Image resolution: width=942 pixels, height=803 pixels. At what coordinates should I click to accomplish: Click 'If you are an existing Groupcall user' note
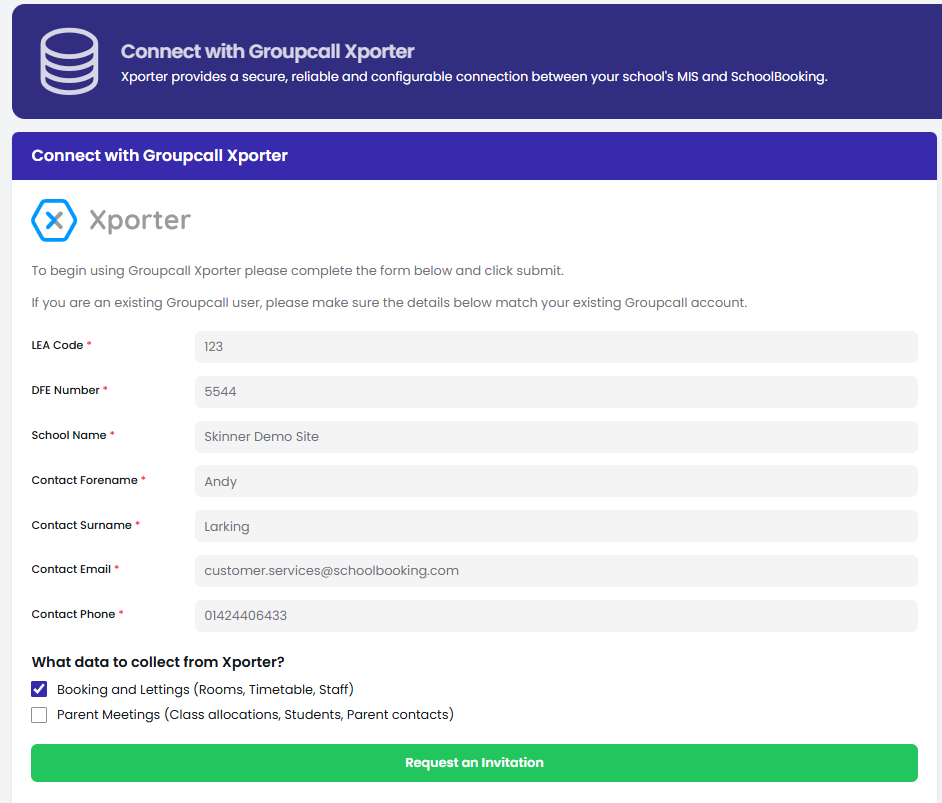[x=389, y=303]
